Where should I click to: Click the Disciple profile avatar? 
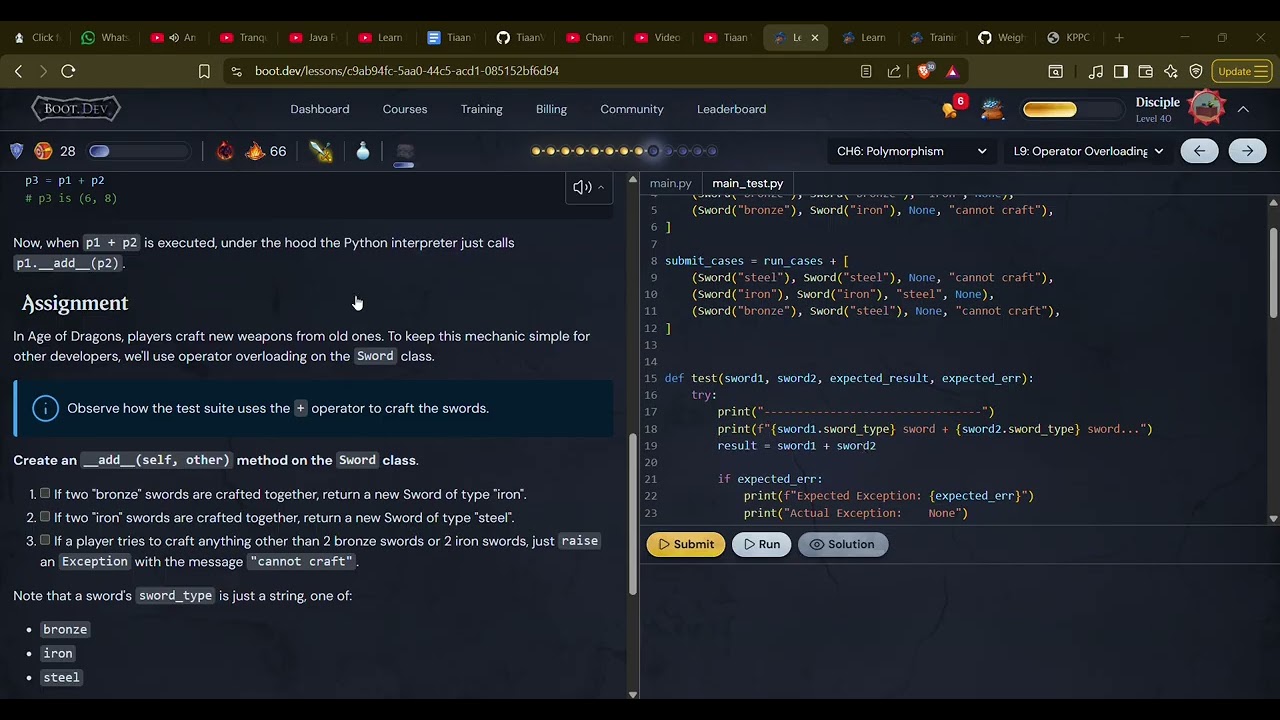(1207, 107)
